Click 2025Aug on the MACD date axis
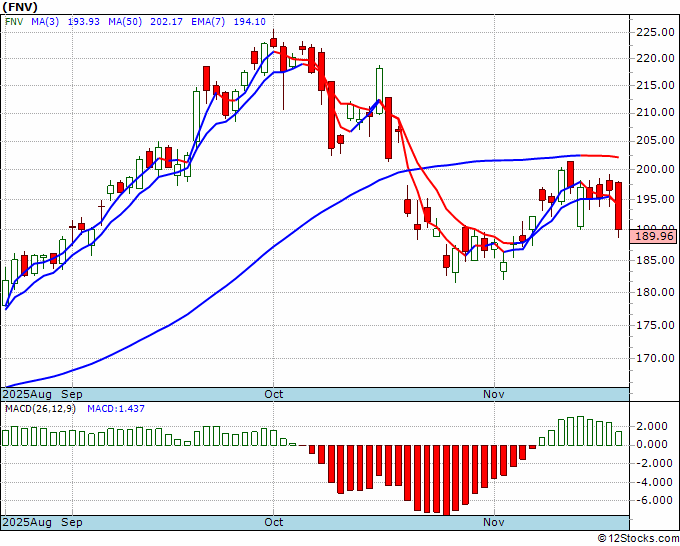Image resolution: width=680 pixels, height=546 pixels. pyautogui.click(x=27, y=522)
